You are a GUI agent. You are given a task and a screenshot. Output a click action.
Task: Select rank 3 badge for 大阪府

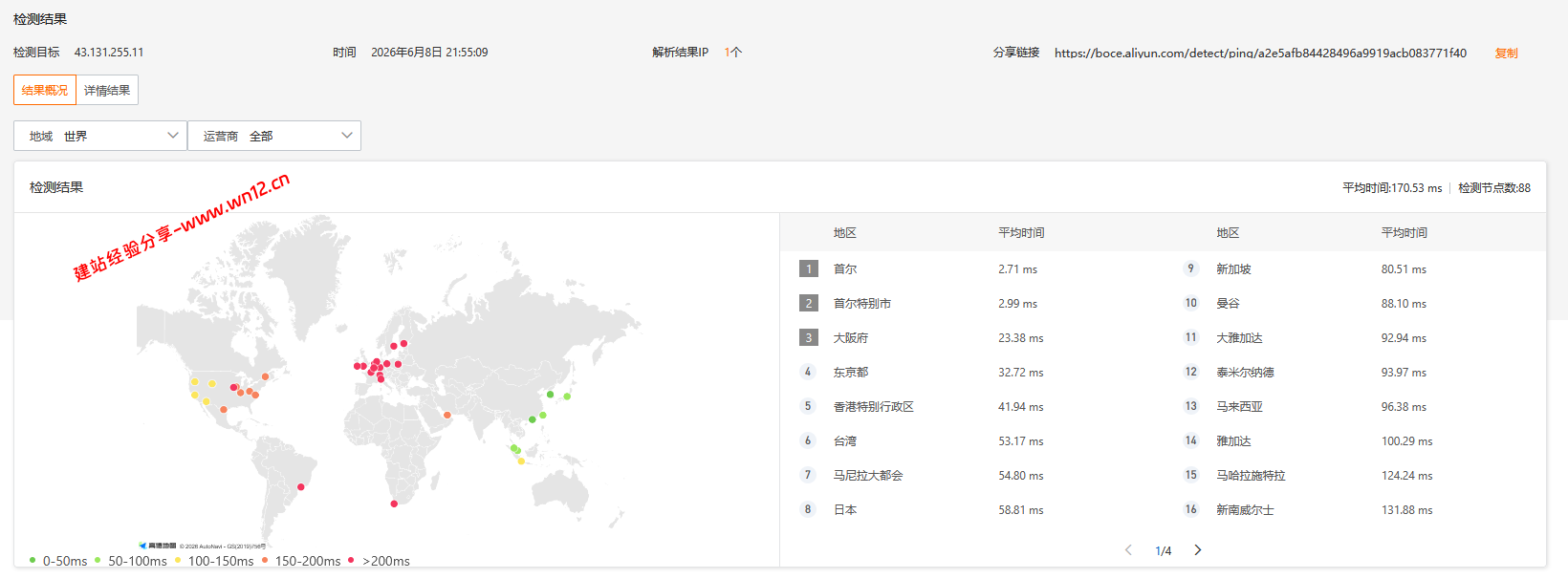809,337
